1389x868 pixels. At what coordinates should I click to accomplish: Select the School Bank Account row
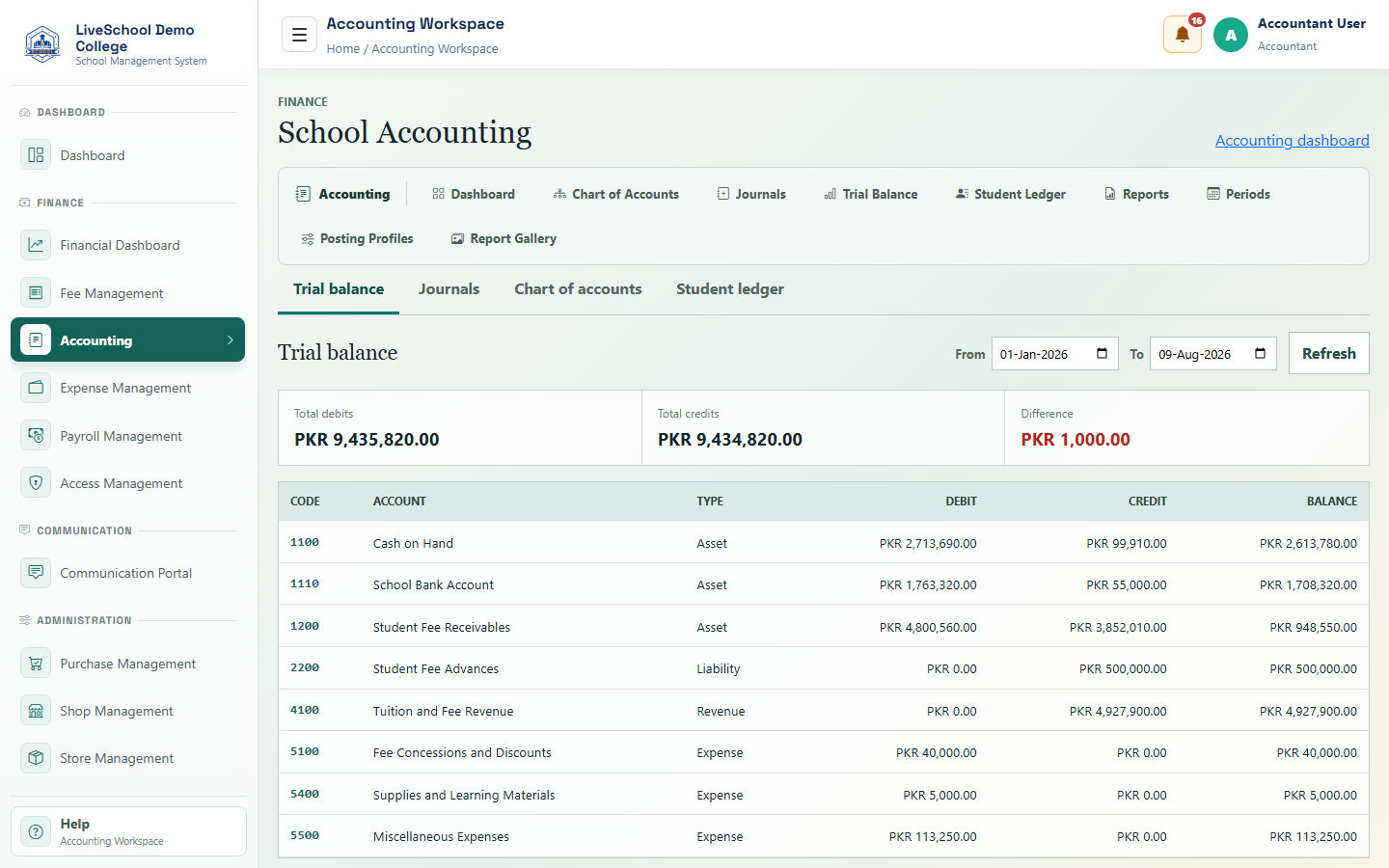pyautogui.click(x=824, y=584)
